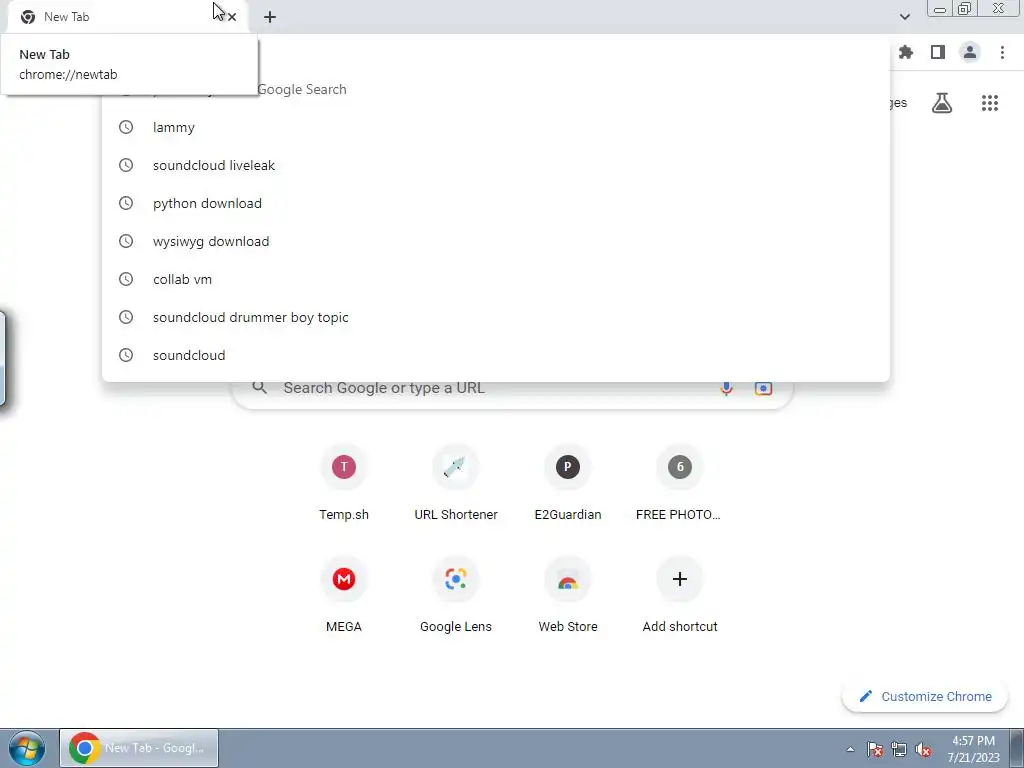
Task: Click the search magnifier icon
Action: pos(260,388)
